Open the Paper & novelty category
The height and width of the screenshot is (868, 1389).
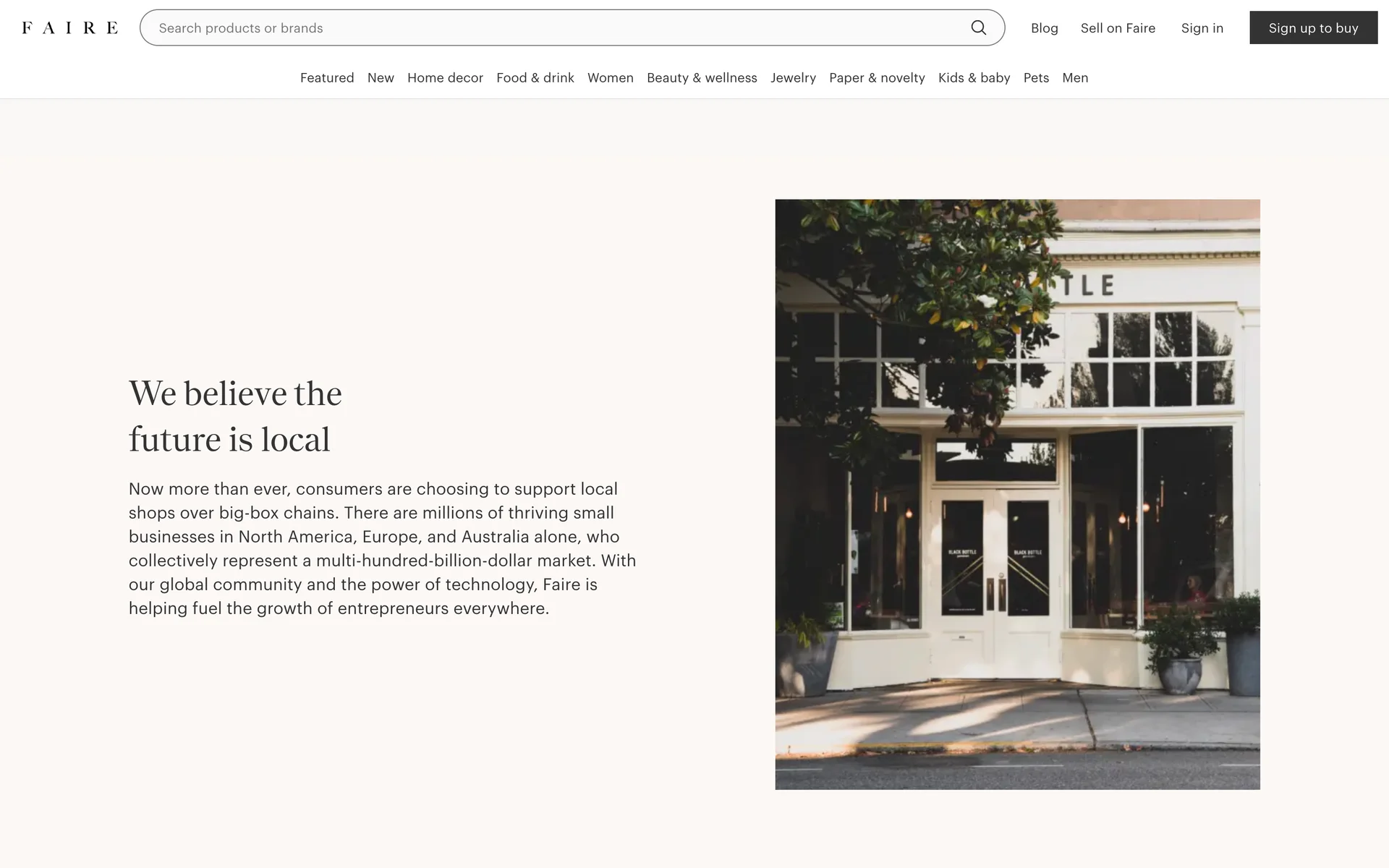(x=877, y=77)
